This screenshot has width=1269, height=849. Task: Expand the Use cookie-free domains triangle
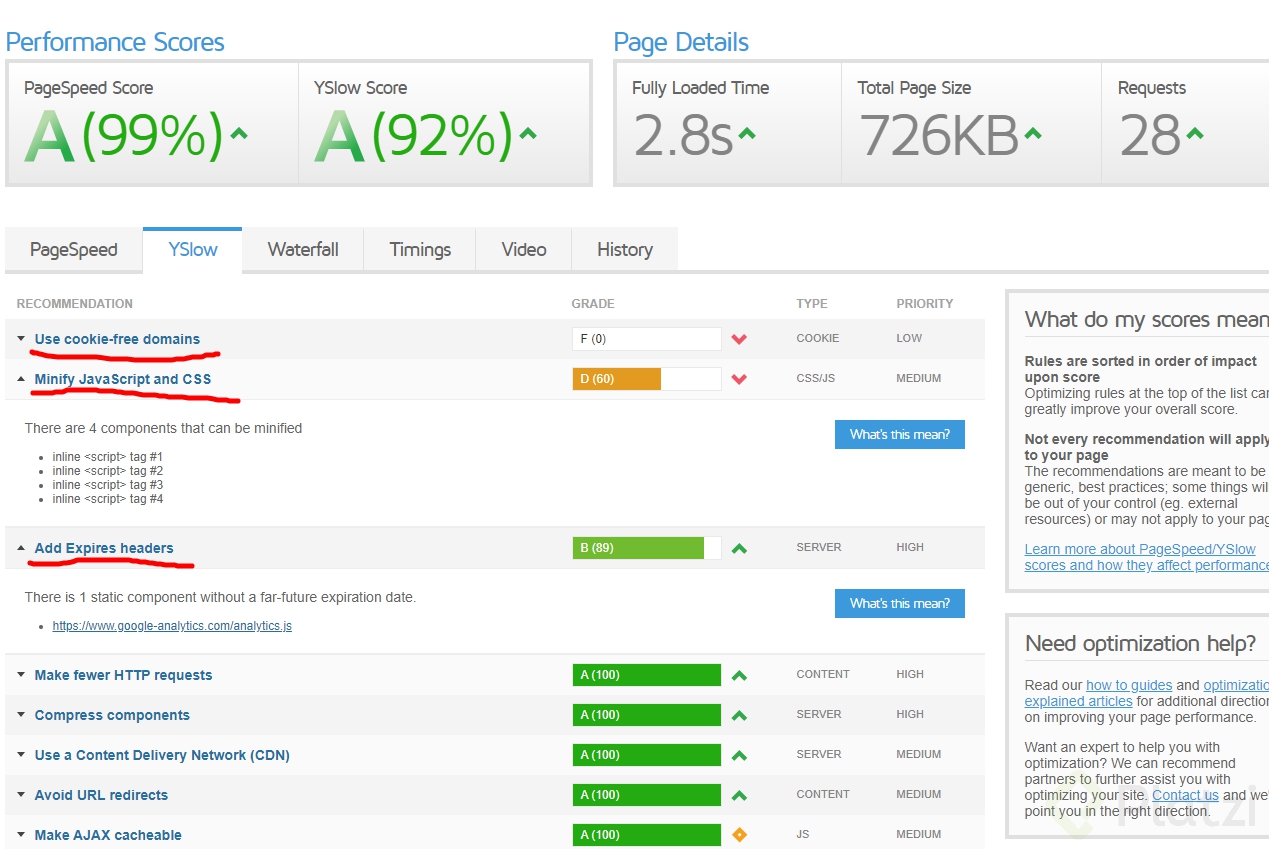point(21,339)
